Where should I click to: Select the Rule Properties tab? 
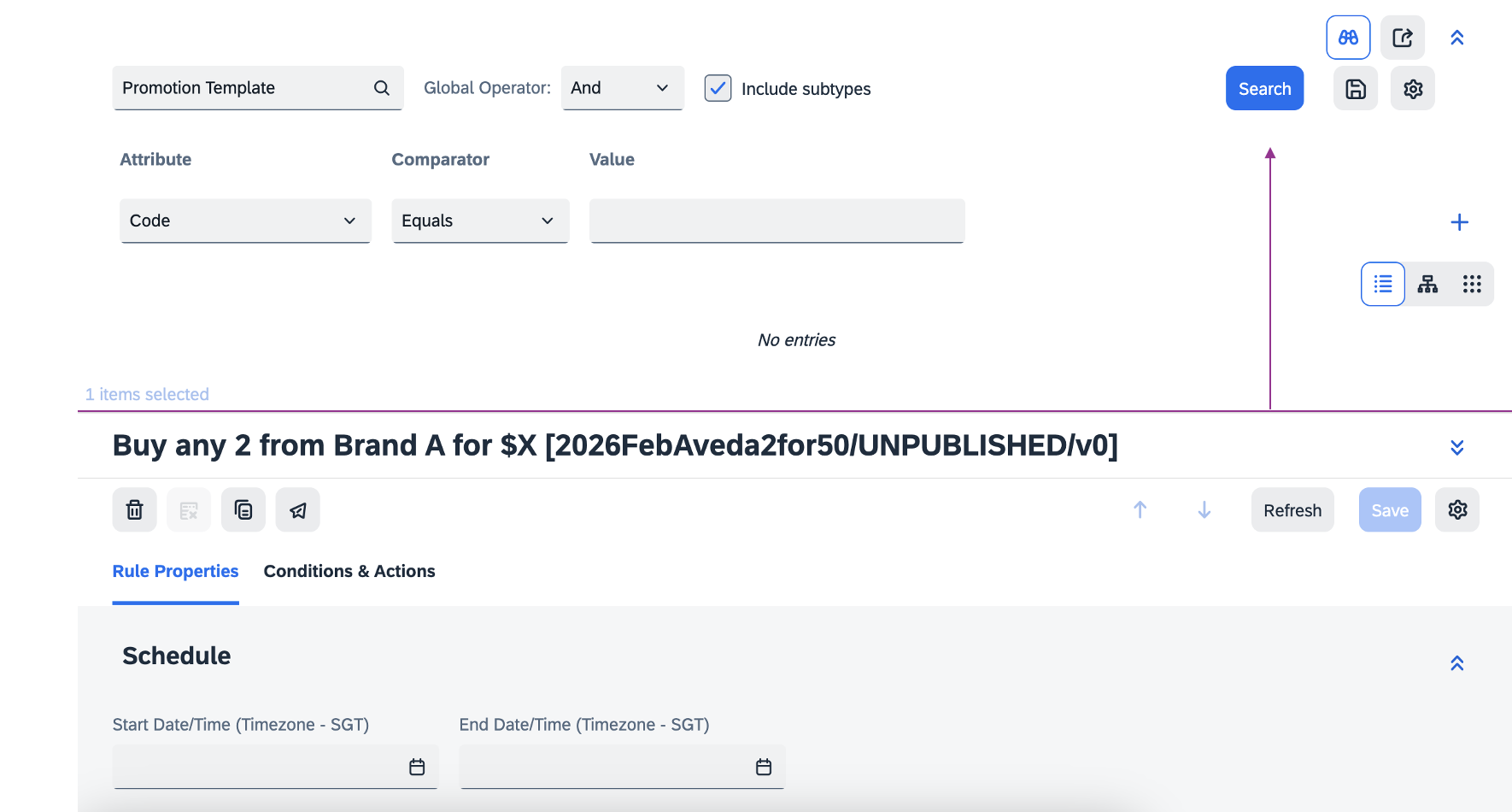tap(175, 571)
